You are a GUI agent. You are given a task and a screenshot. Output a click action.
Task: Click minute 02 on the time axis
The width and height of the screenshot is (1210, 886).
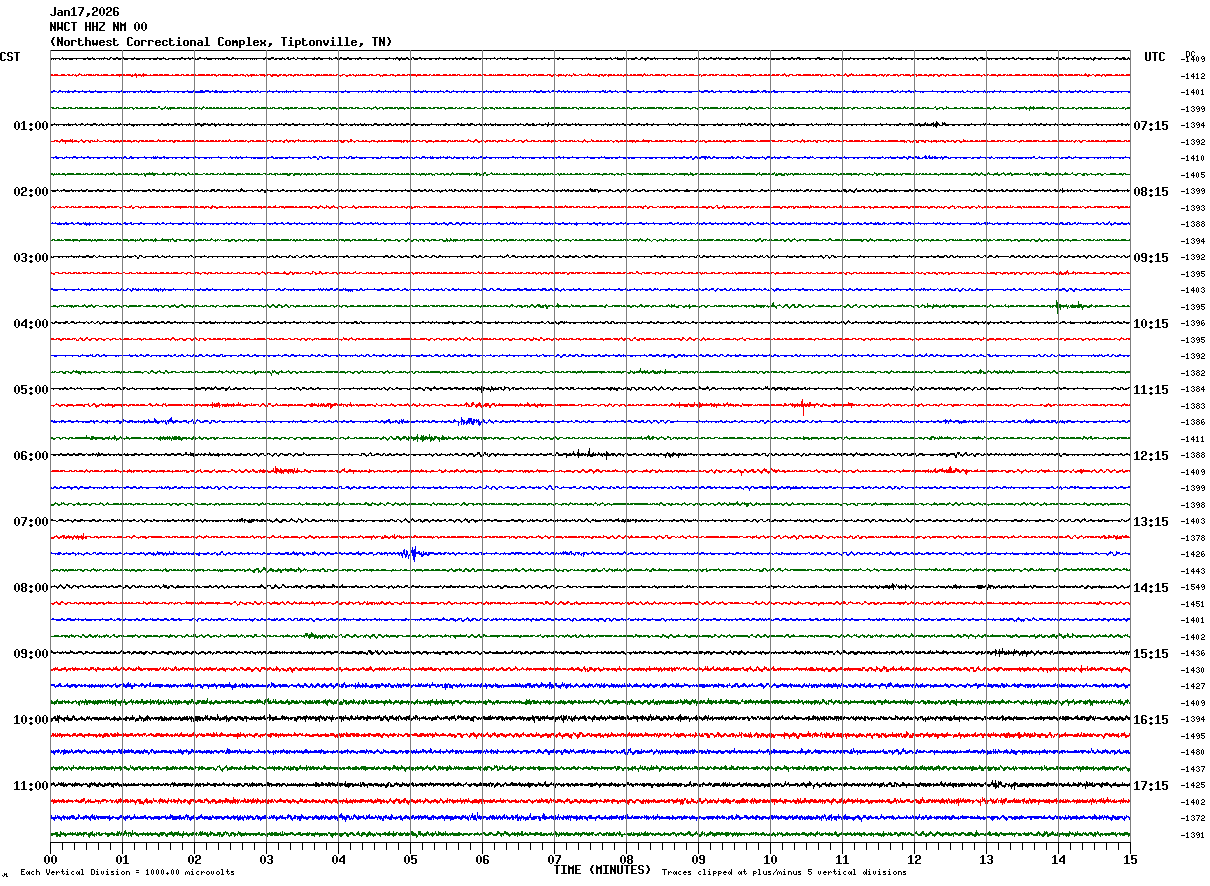click(x=194, y=859)
